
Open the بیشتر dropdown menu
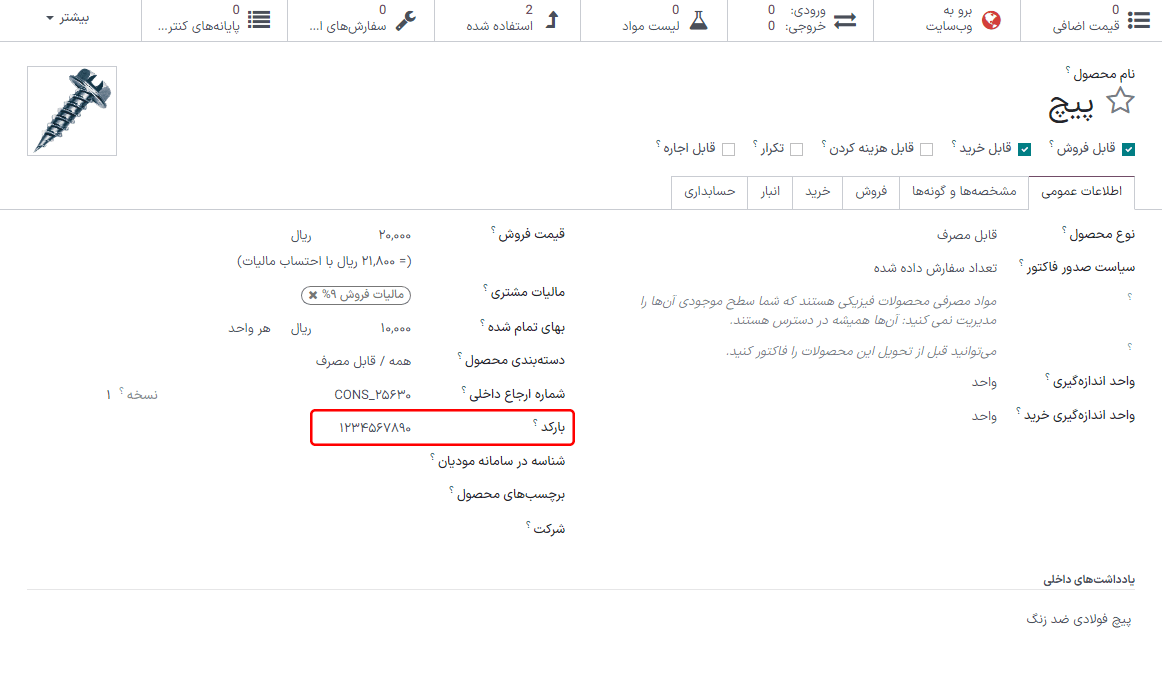(x=68, y=18)
